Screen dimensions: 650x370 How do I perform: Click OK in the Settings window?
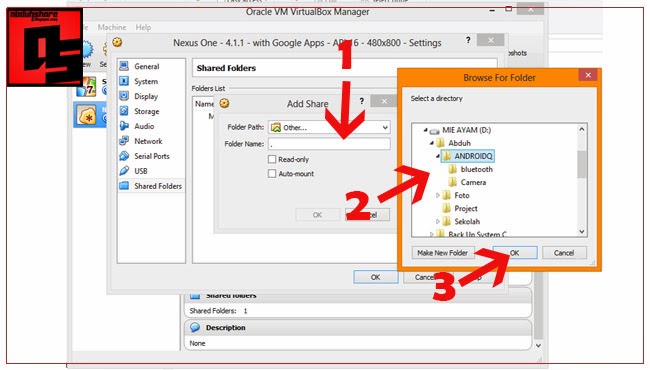tap(376, 277)
